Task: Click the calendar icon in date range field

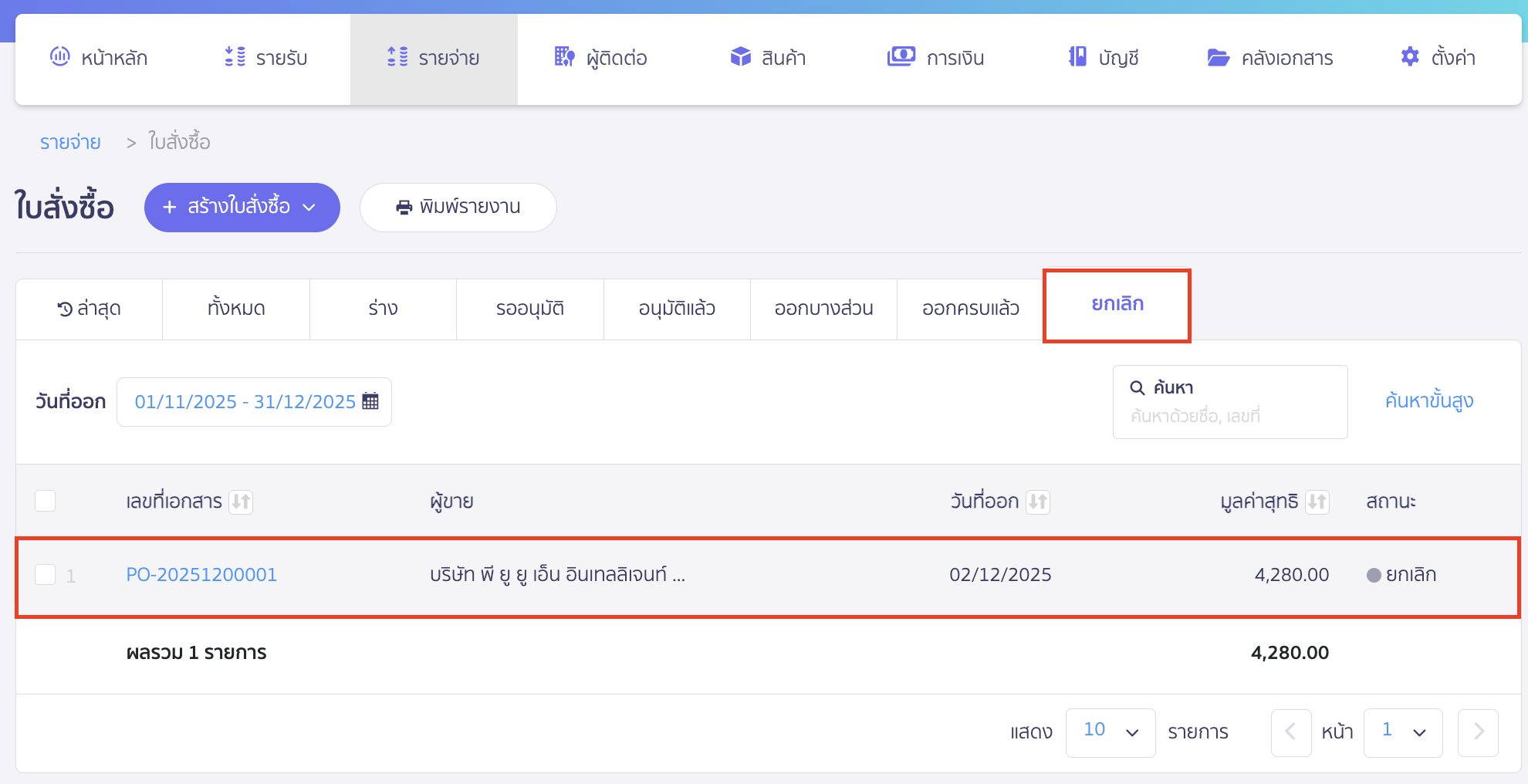Action: tap(371, 400)
